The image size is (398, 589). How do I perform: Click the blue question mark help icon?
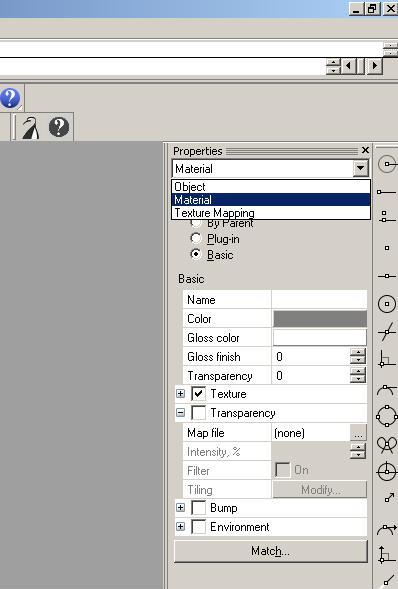point(10,98)
